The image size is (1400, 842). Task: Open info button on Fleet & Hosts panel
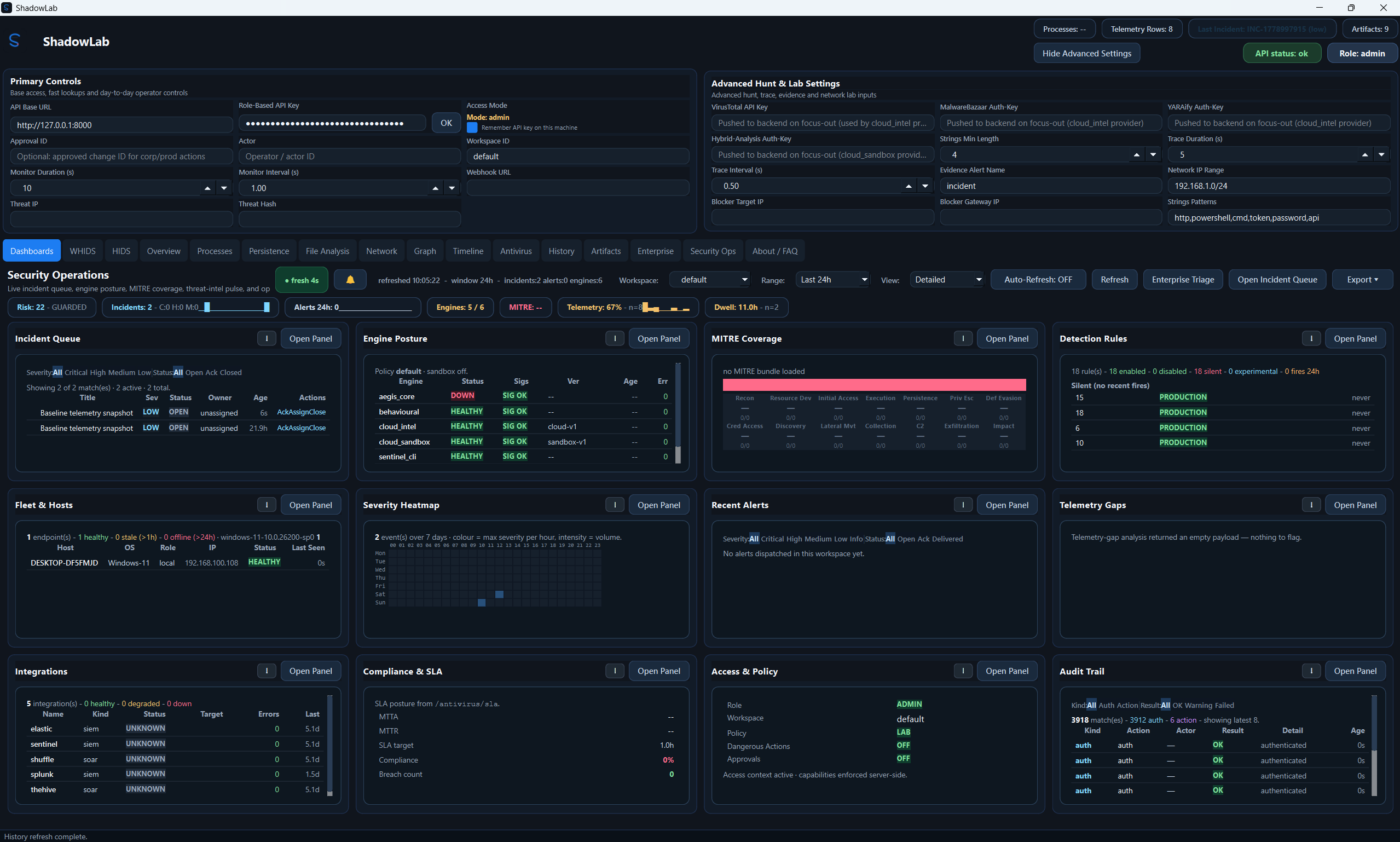(x=267, y=504)
